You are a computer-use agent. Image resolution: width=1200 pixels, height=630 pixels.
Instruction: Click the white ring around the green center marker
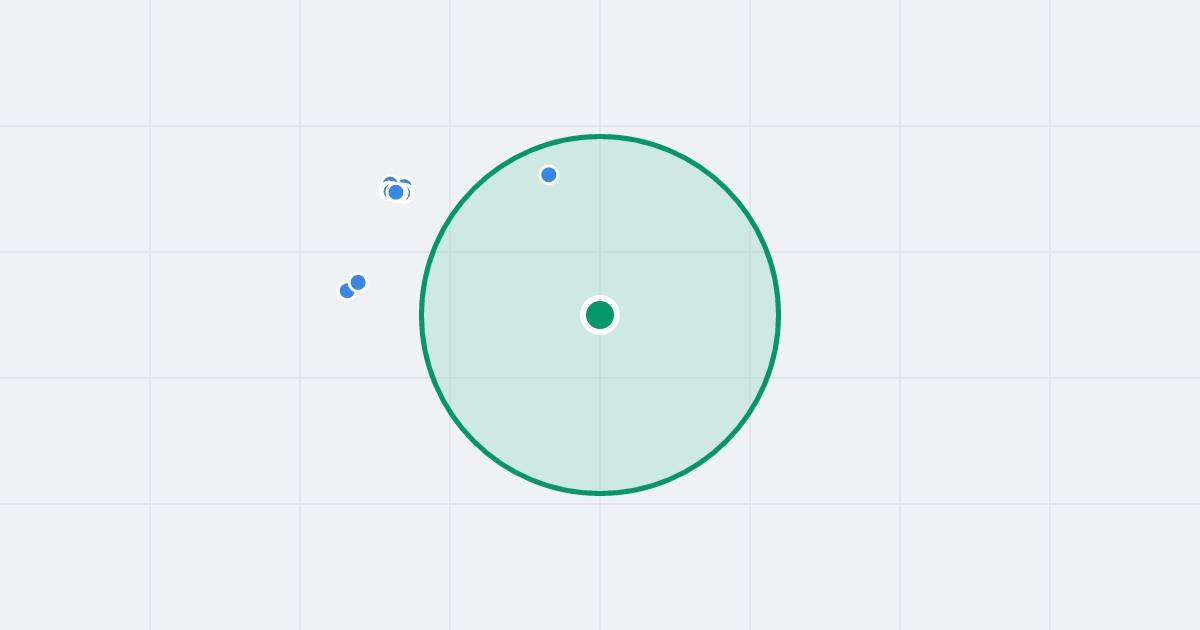click(x=600, y=298)
